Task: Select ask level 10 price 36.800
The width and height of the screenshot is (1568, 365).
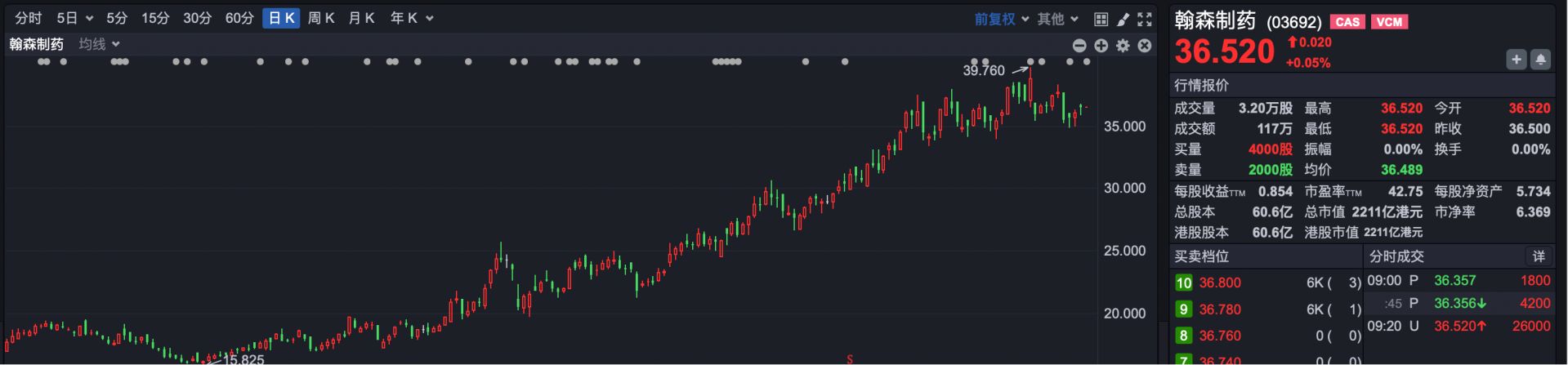Action: coord(1220,283)
